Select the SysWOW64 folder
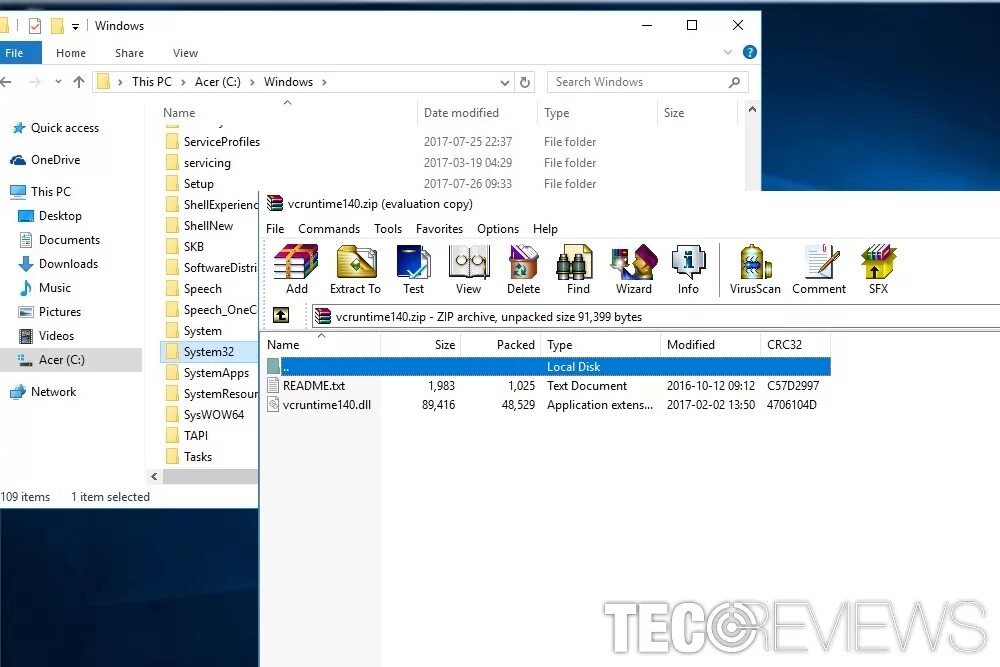Image resolution: width=1000 pixels, height=667 pixels. [x=214, y=414]
